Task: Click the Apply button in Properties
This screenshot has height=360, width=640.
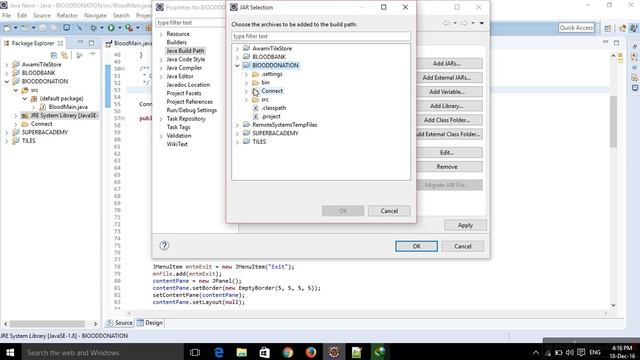Action: (465, 225)
